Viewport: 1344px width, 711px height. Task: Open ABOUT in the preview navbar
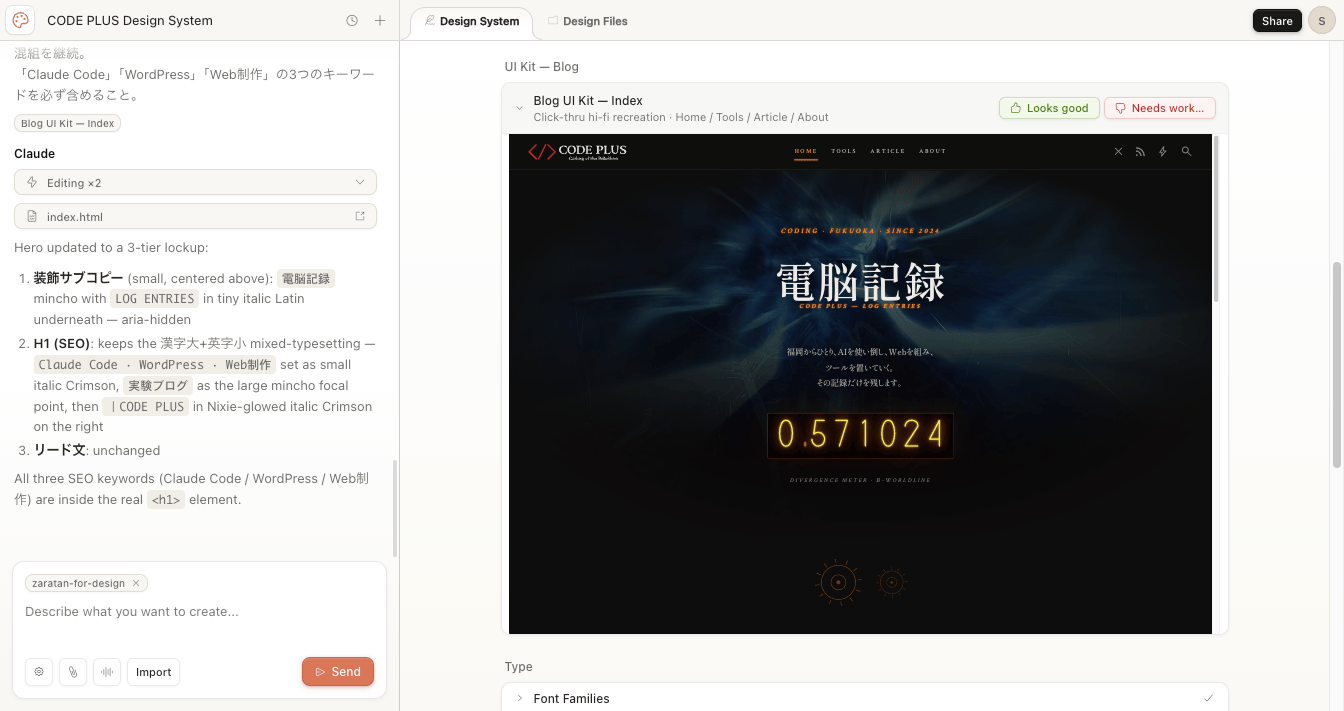point(932,151)
